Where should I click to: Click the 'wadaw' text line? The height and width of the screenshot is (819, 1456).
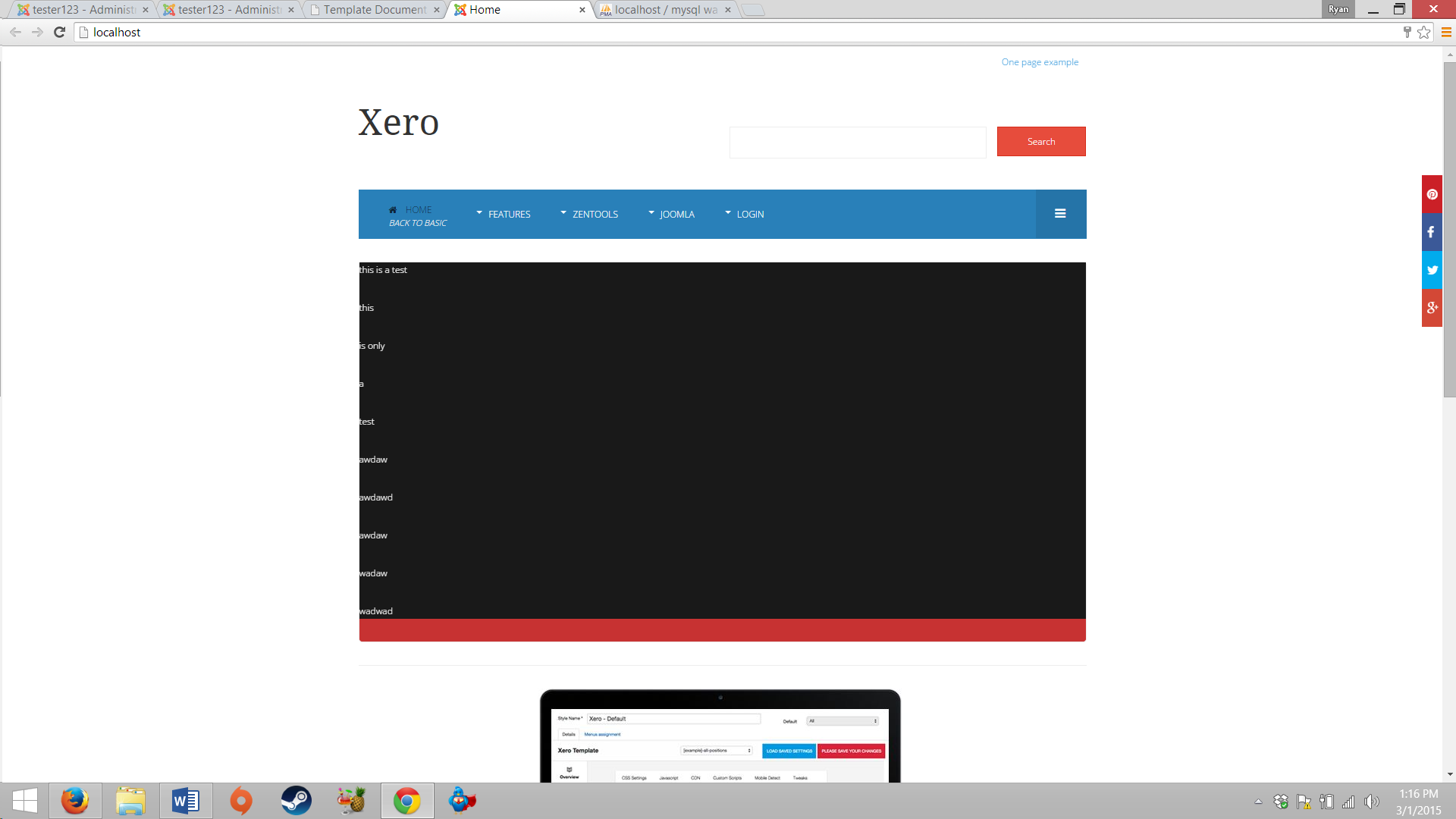(373, 573)
